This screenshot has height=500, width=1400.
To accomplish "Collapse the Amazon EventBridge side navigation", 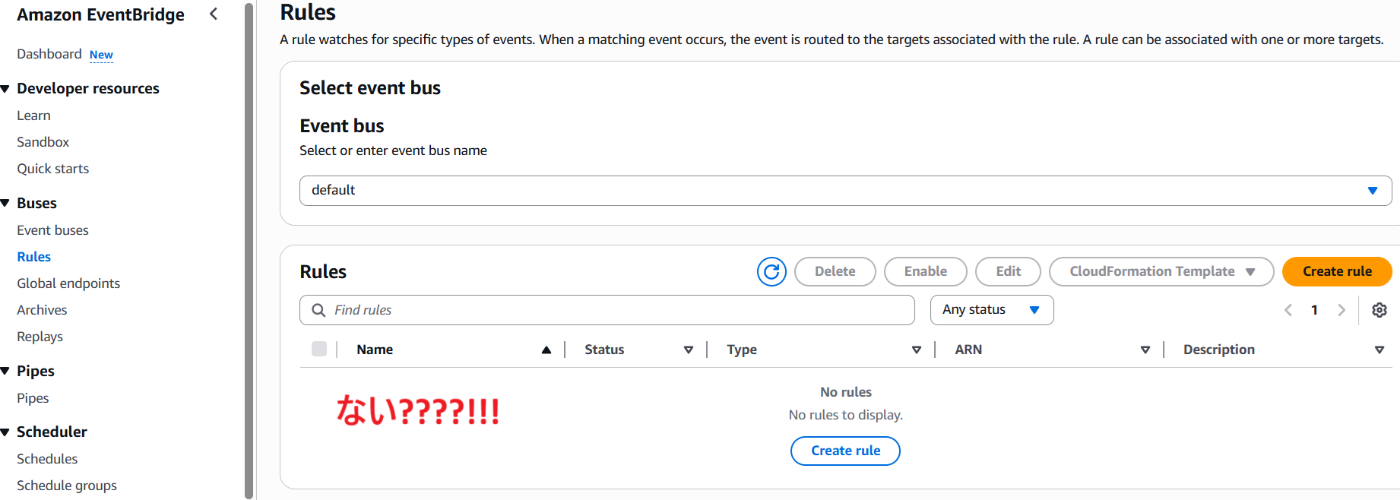I will click(x=213, y=14).
